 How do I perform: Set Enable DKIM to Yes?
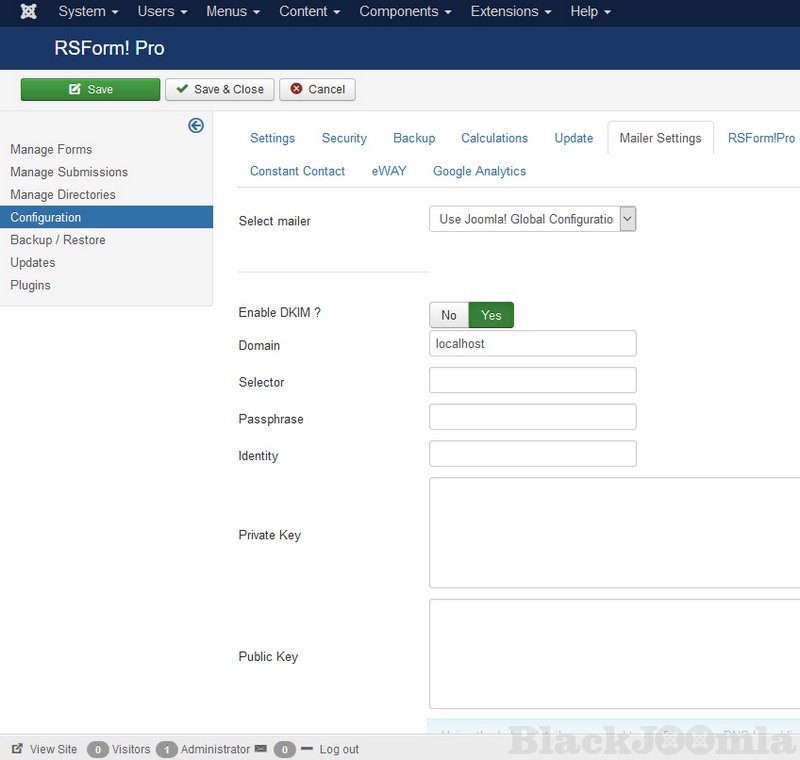491,315
